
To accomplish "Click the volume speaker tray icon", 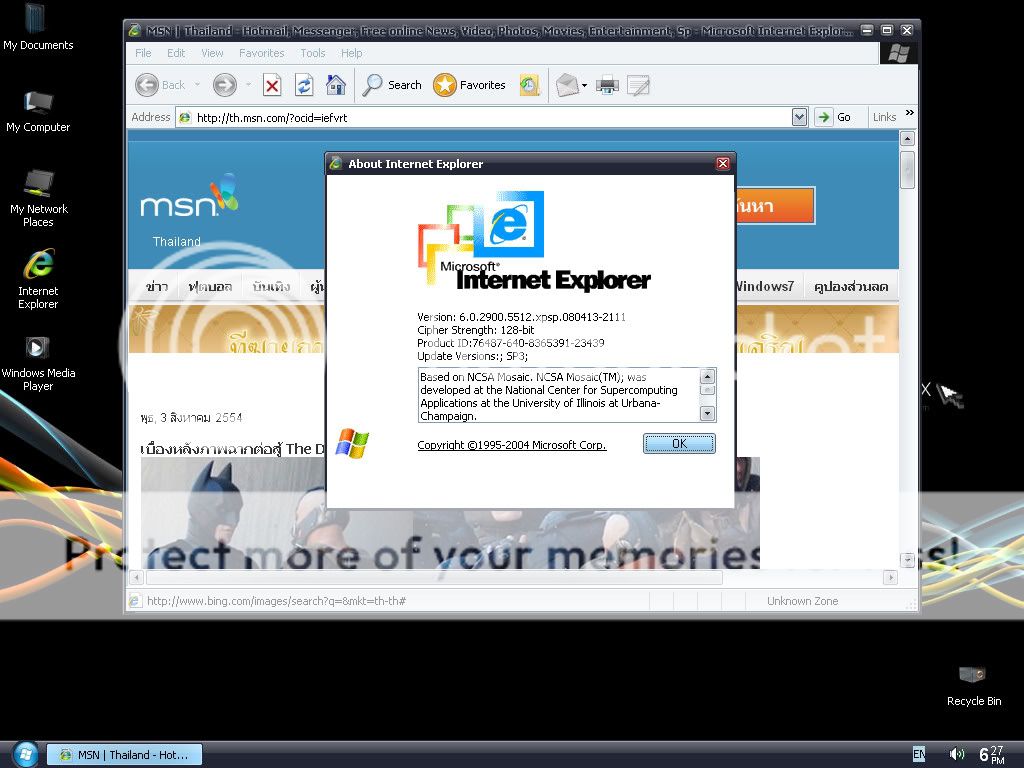I will tap(956, 754).
